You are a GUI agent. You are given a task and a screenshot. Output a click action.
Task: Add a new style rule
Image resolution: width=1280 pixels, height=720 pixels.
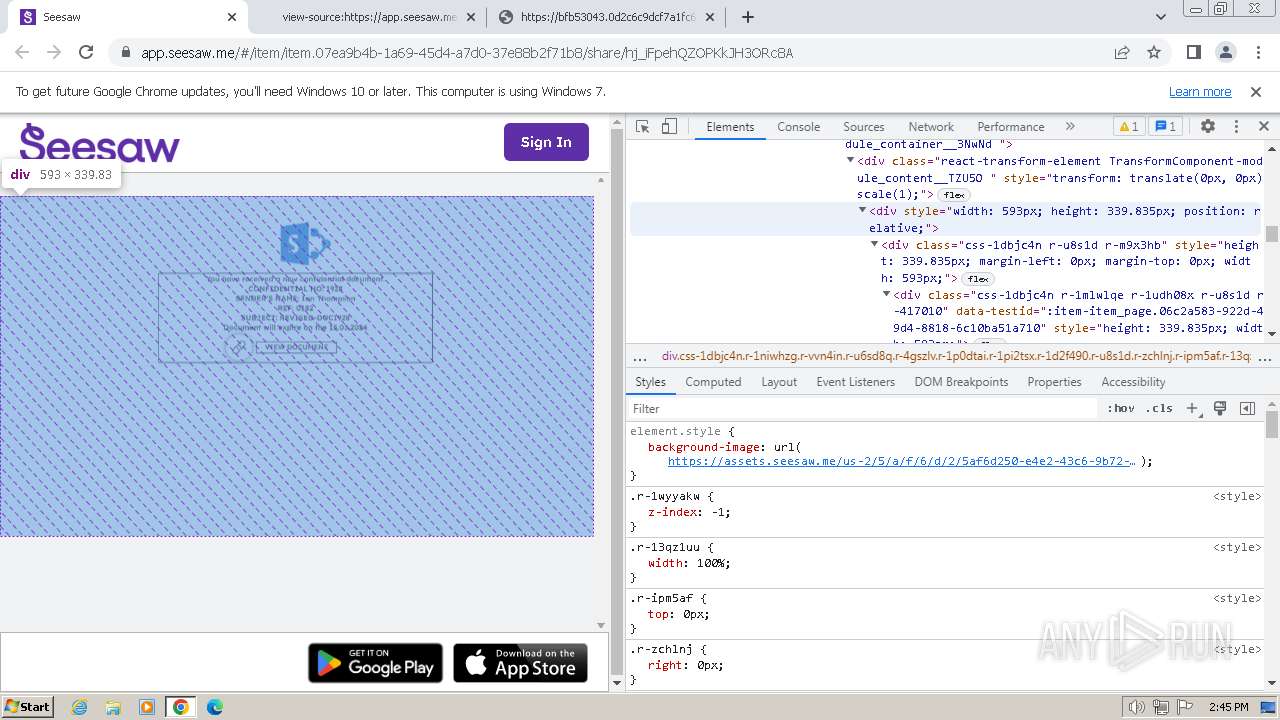tap(1192, 408)
